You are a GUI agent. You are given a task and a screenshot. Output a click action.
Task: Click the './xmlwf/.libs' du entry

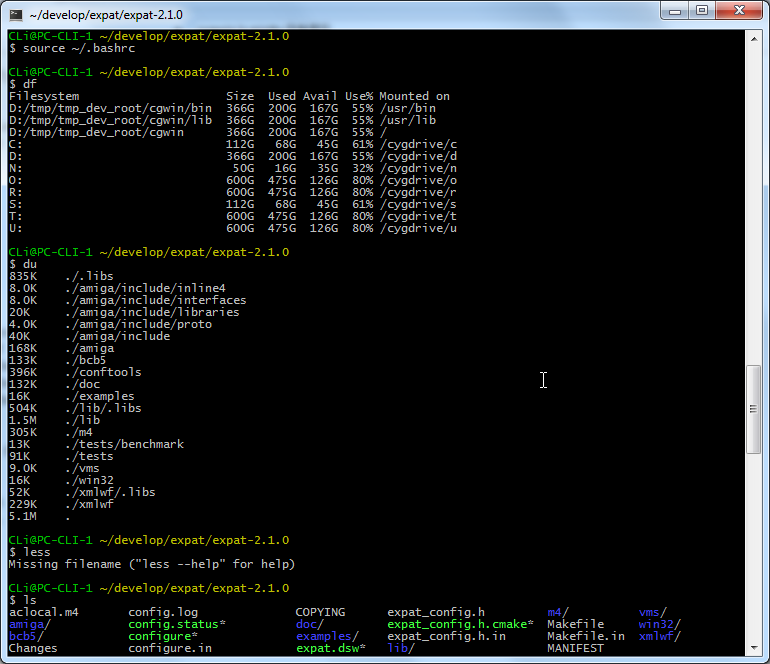[x=110, y=492]
